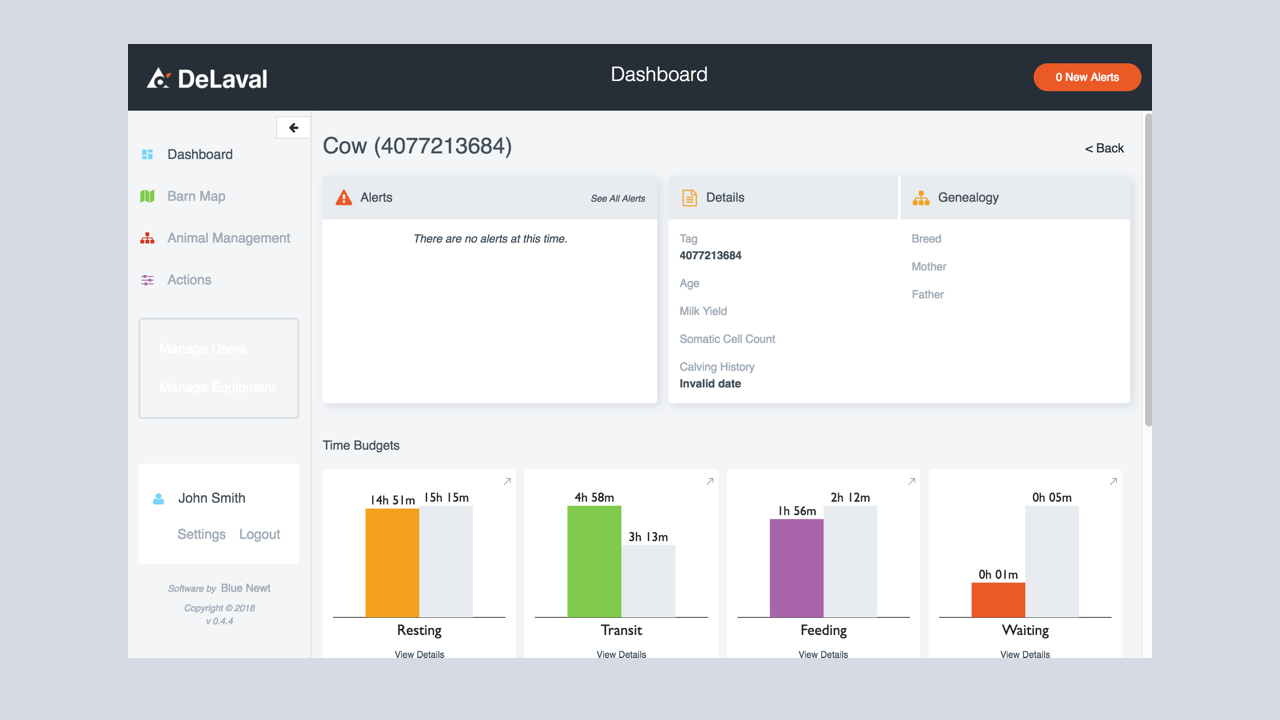Collapse the sidebar with the arrow button
The height and width of the screenshot is (720, 1280).
(292, 127)
